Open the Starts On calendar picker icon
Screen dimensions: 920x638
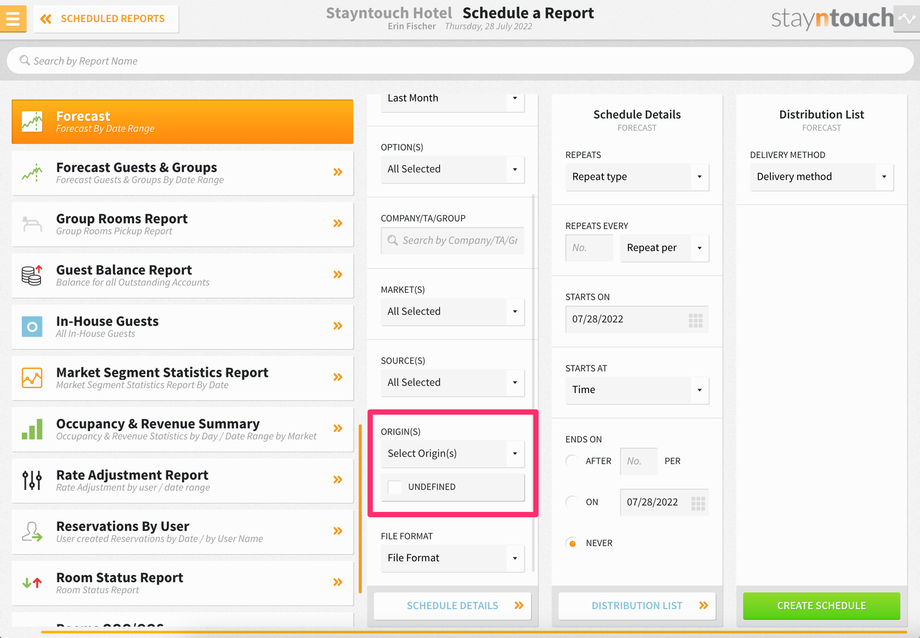coord(695,320)
